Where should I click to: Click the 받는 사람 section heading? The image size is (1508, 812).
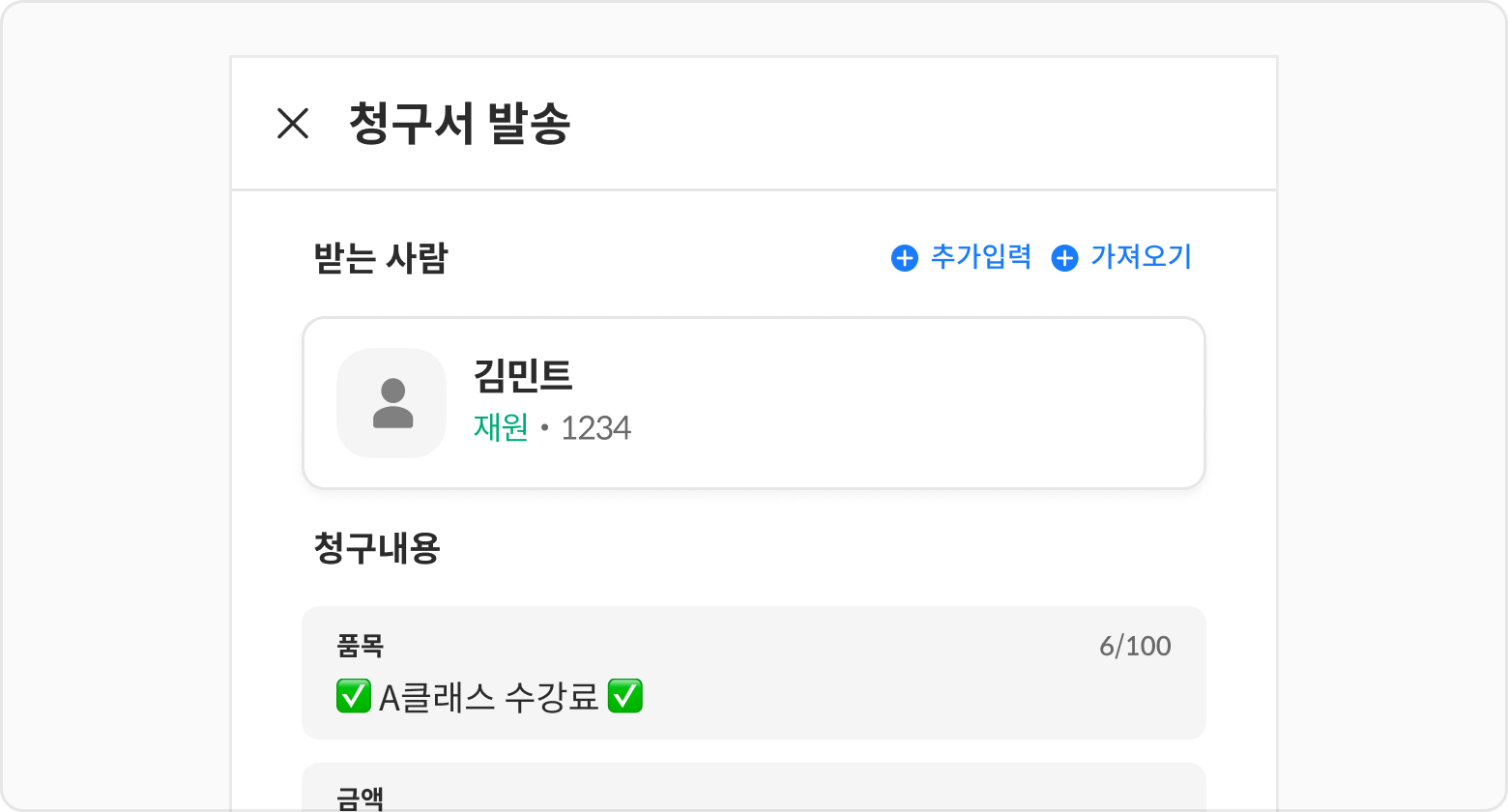click(381, 259)
